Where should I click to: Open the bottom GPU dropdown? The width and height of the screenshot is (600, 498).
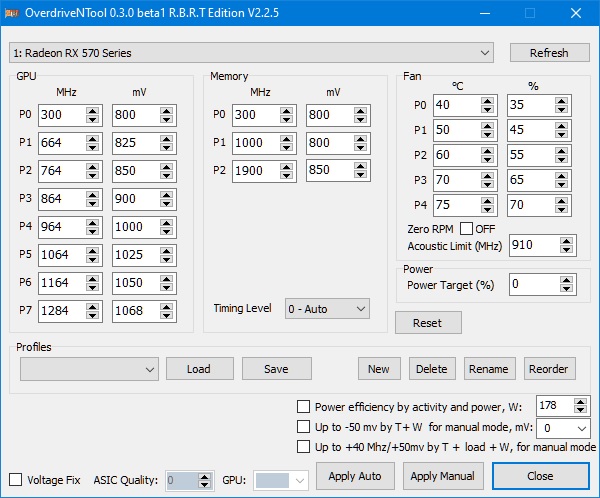tap(281, 480)
